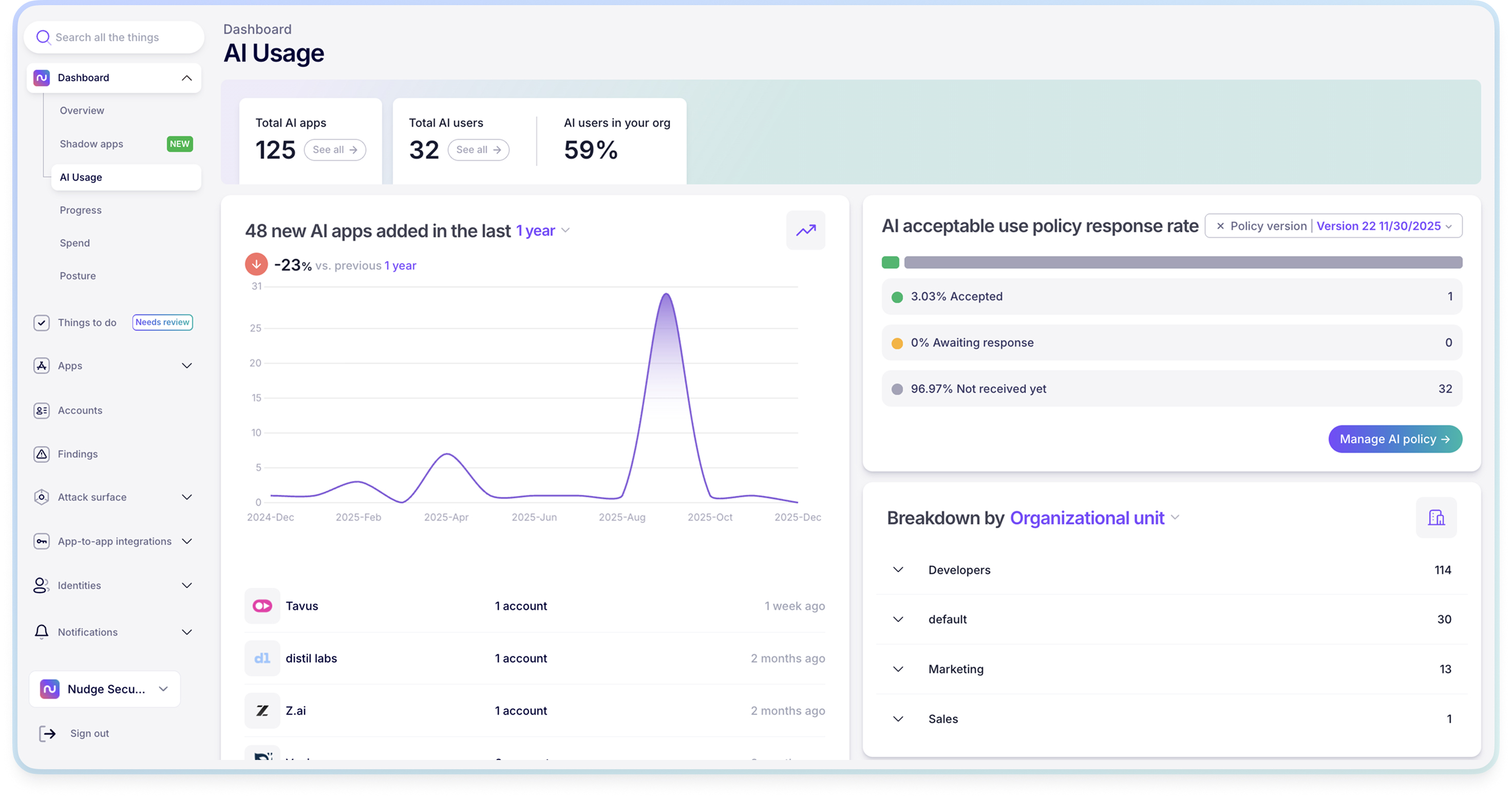Screen dimensions: 1512x799
Task: Click the Tavus app logo
Action: 262,606
